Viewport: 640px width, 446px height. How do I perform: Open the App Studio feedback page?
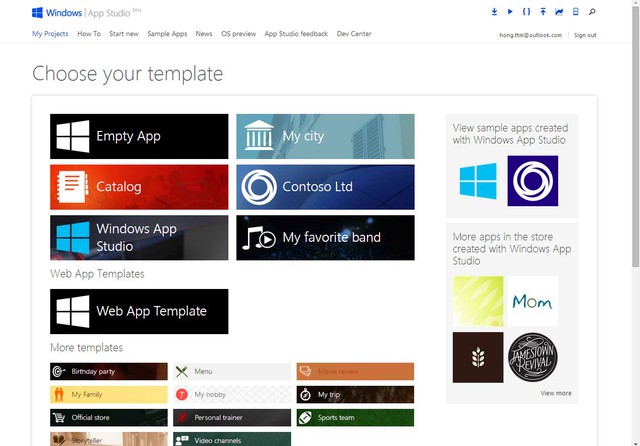(296, 34)
